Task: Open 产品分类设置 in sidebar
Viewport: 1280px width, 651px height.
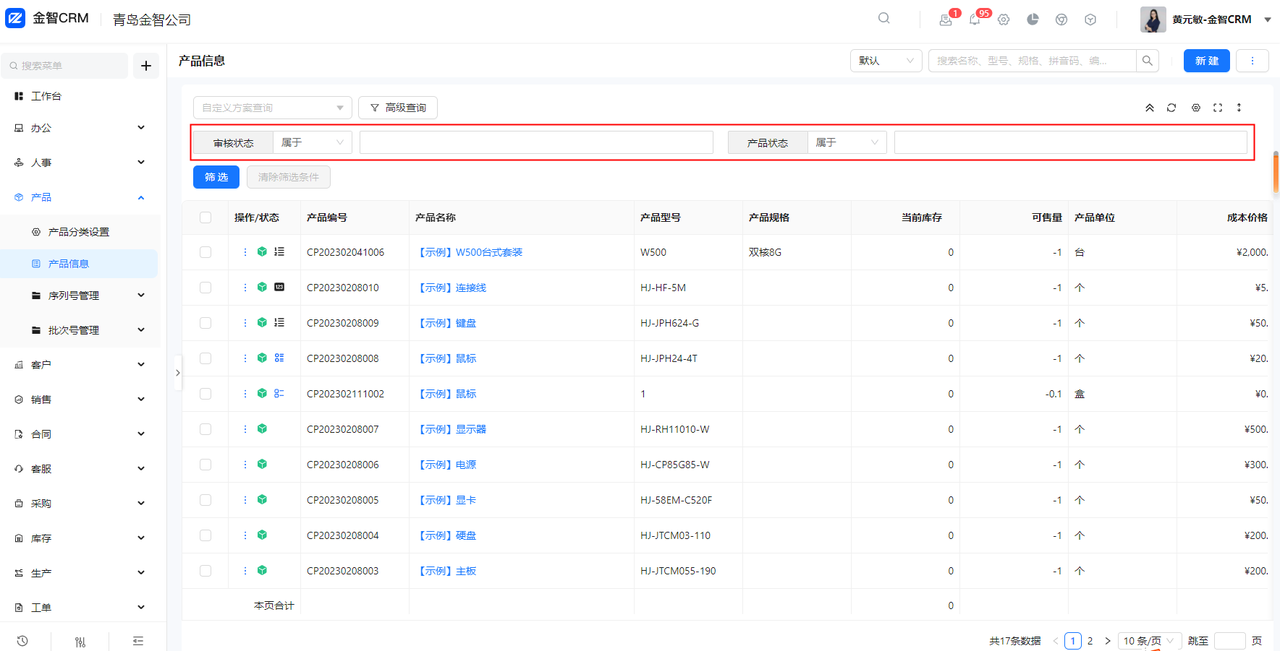Action: [79, 232]
